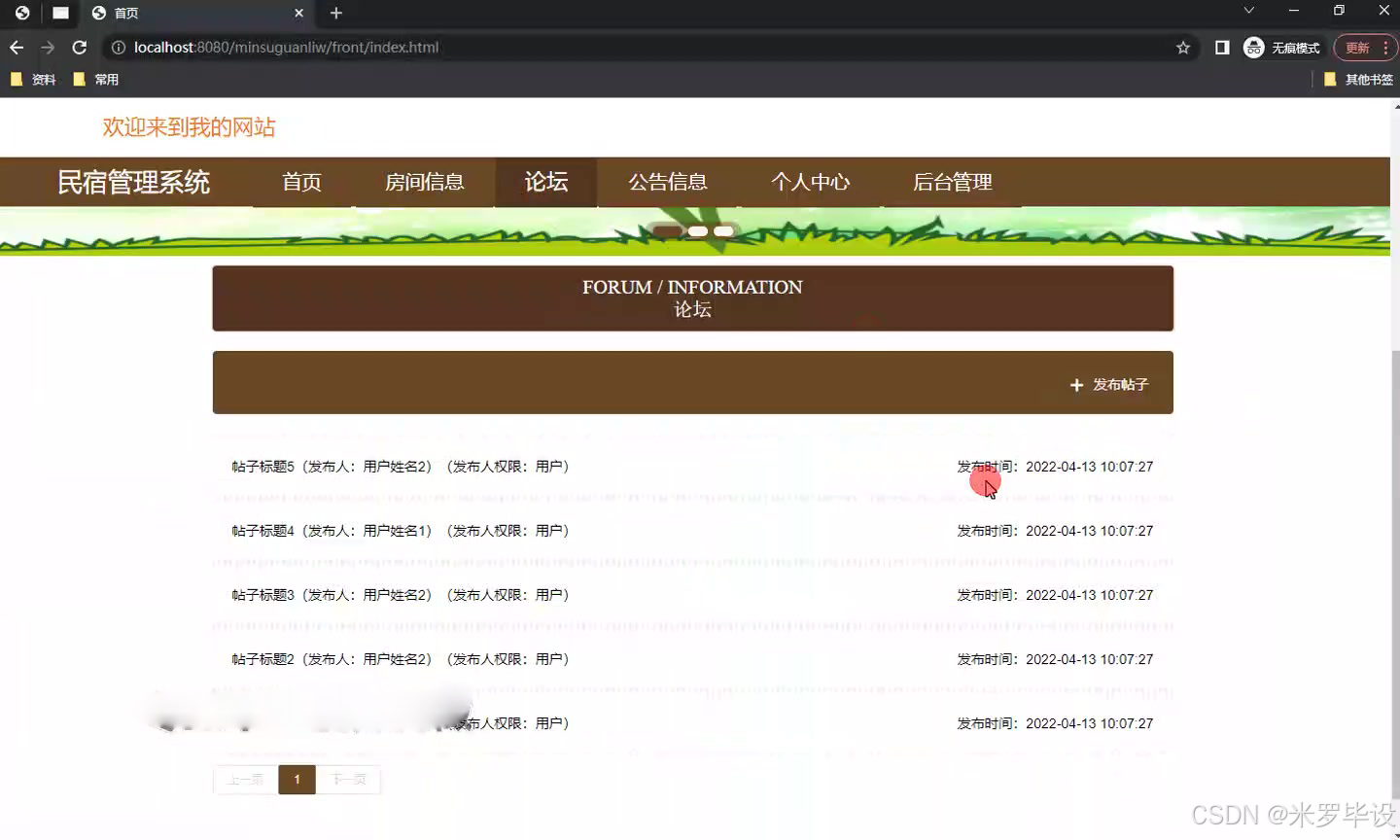Screen dimensions: 1400x840
Task: Open a new browser tab with the plus
Action: coord(335,14)
